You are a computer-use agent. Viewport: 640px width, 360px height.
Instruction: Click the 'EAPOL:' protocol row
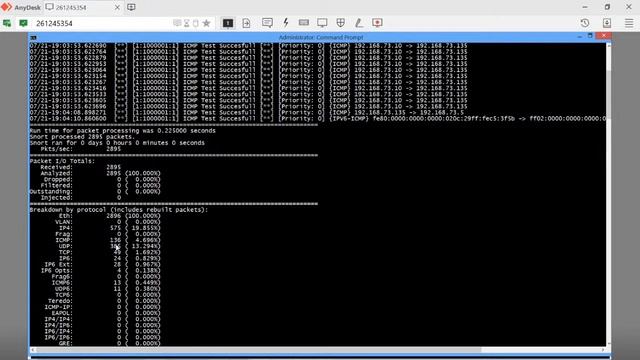(106, 313)
